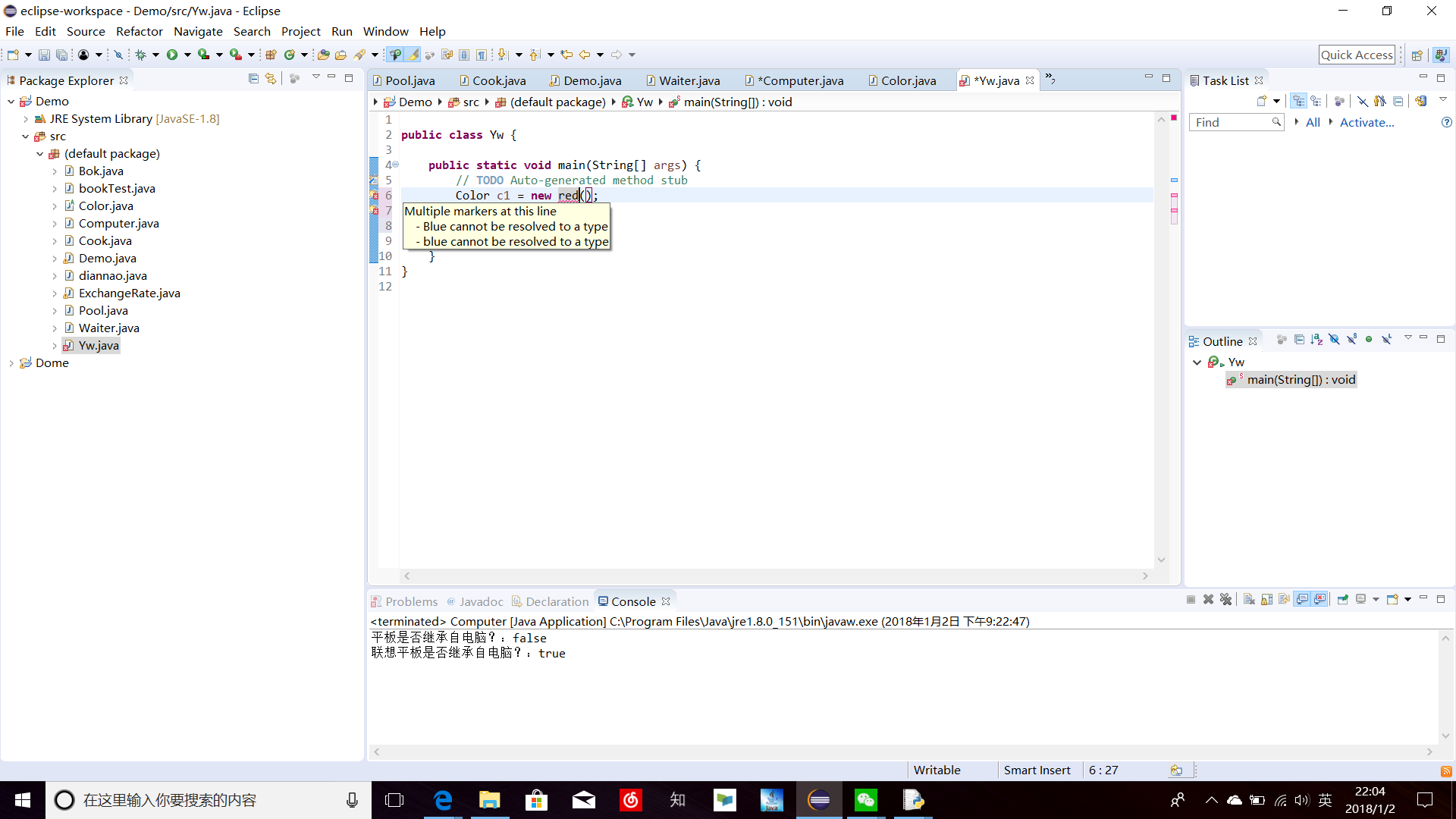Toggle Link with Editor in Package Explorer

[x=271, y=79]
